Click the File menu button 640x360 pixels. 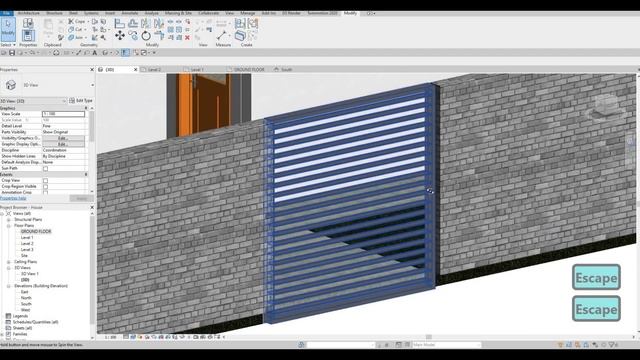coord(6,13)
